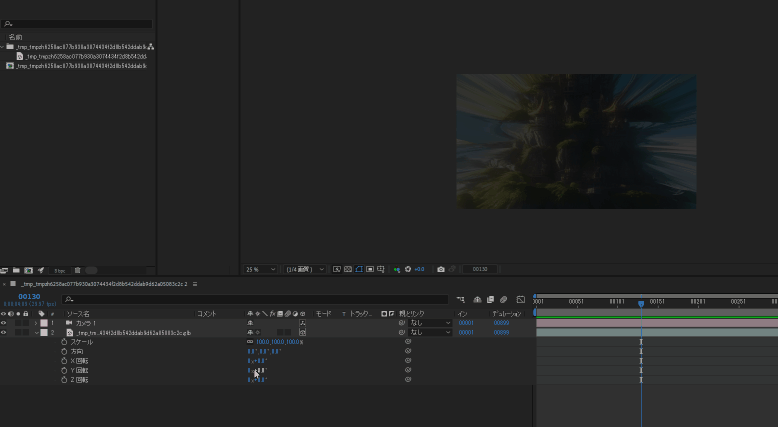Click the reset exposure icon in viewer
The width and height of the screenshot is (778, 427).
(408, 269)
